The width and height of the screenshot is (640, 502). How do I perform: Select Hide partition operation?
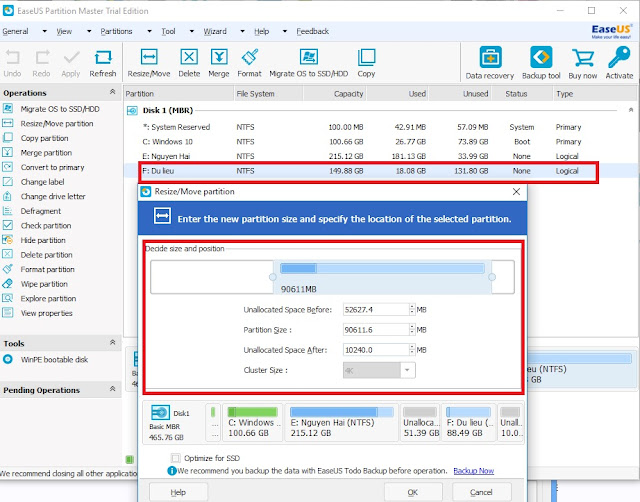(x=43, y=240)
